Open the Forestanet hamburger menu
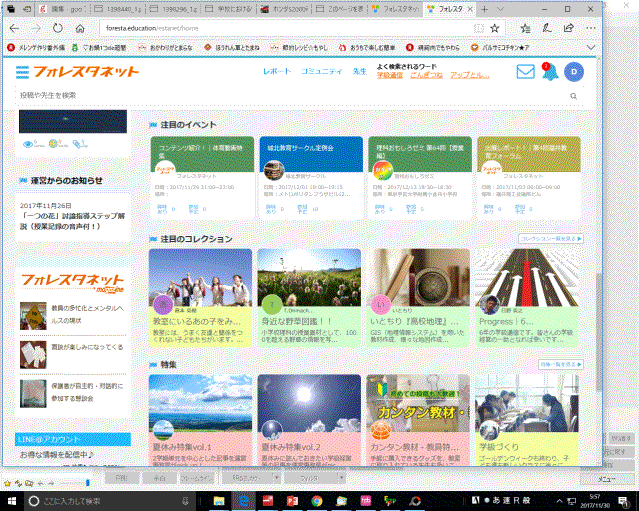The height and width of the screenshot is (511, 639). coord(22,72)
